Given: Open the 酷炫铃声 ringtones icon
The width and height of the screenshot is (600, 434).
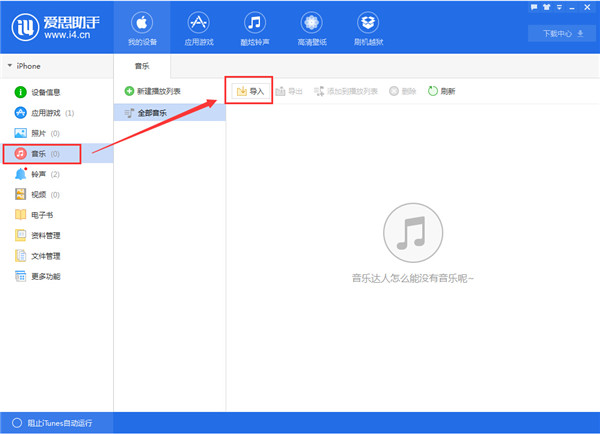Looking at the screenshot, I should [x=255, y=28].
